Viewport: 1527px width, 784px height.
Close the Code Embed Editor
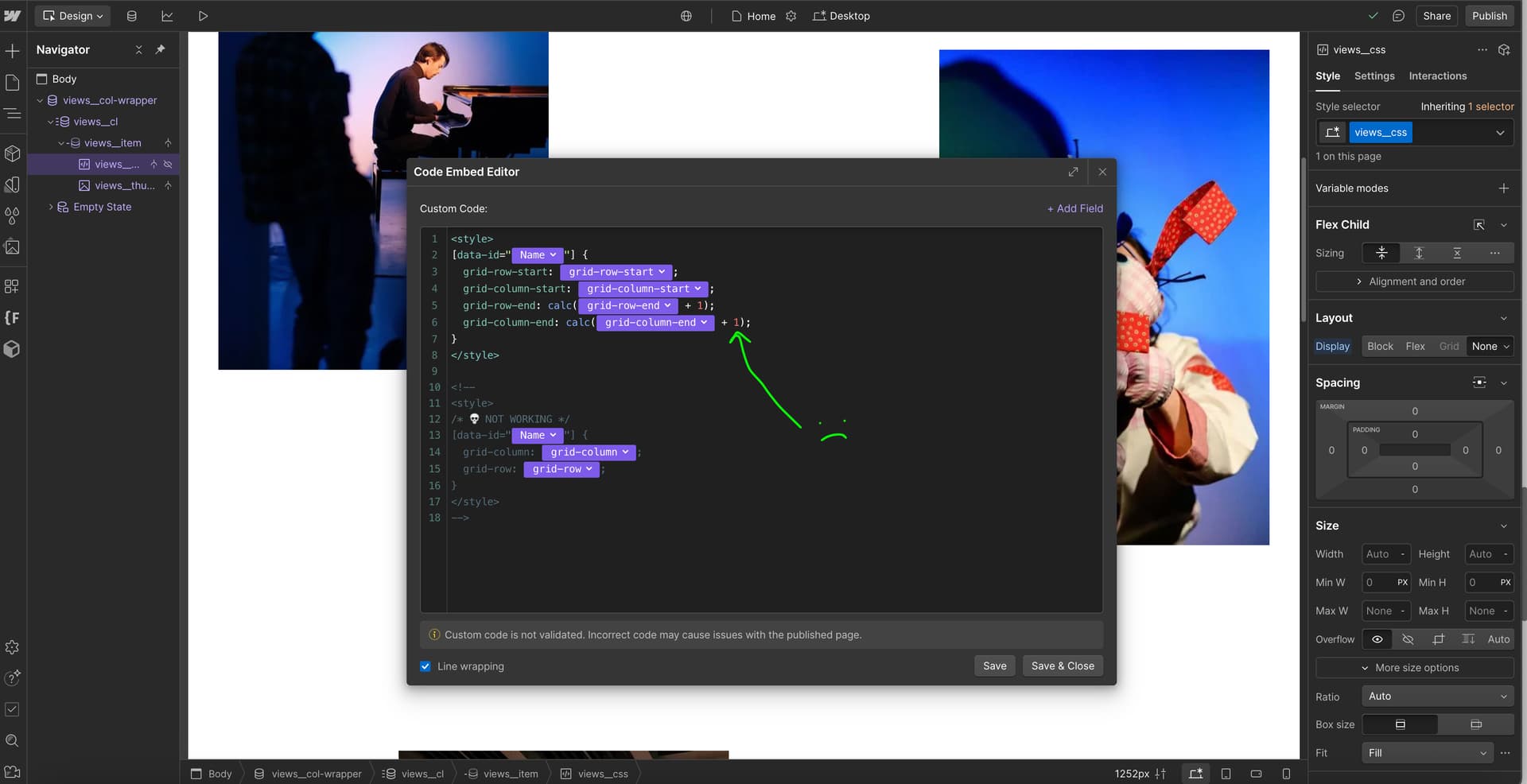pyautogui.click(x=1102, y=172)
